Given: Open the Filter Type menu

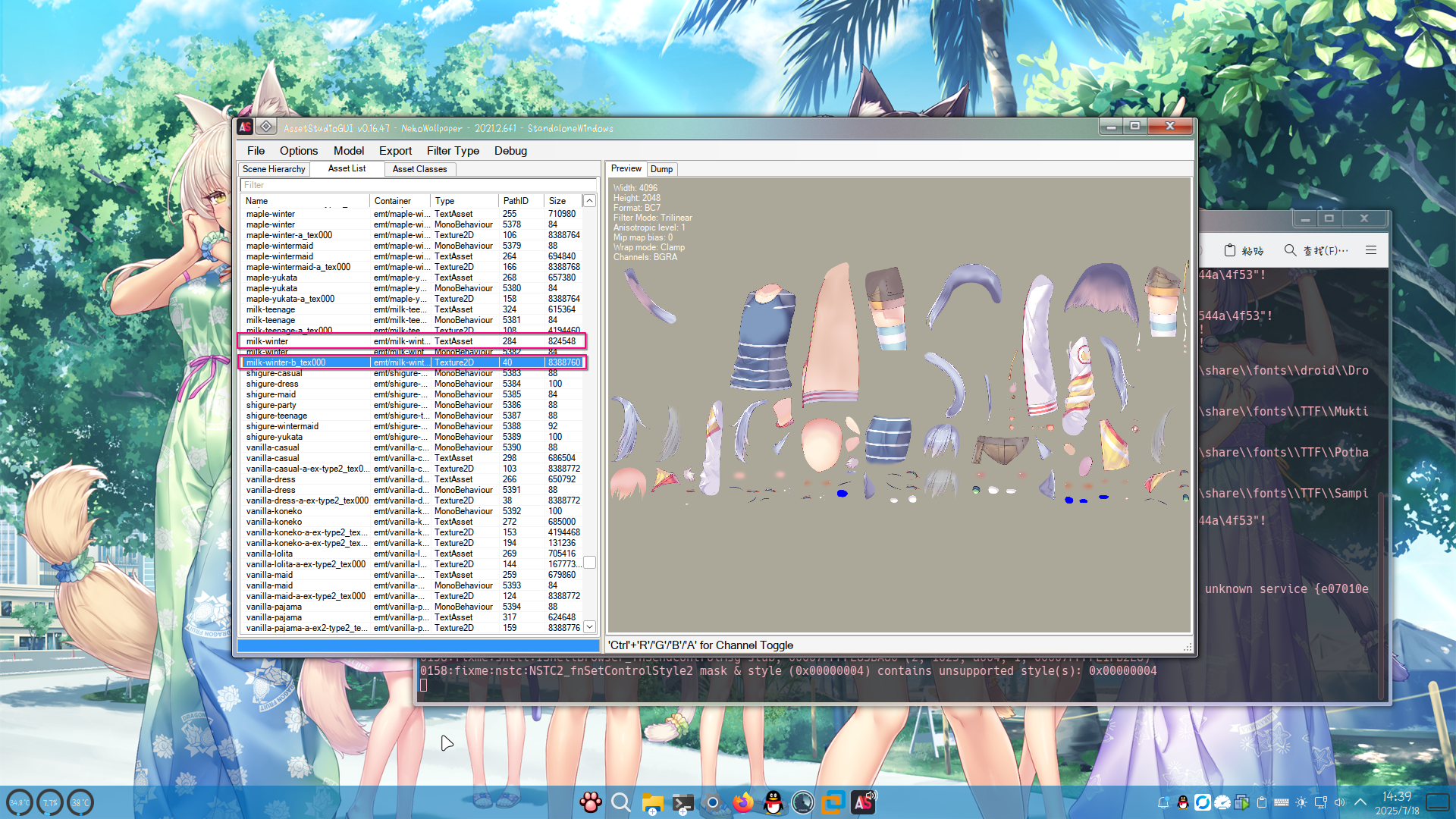Looking at the screenshot, I should tap(453, 151).
